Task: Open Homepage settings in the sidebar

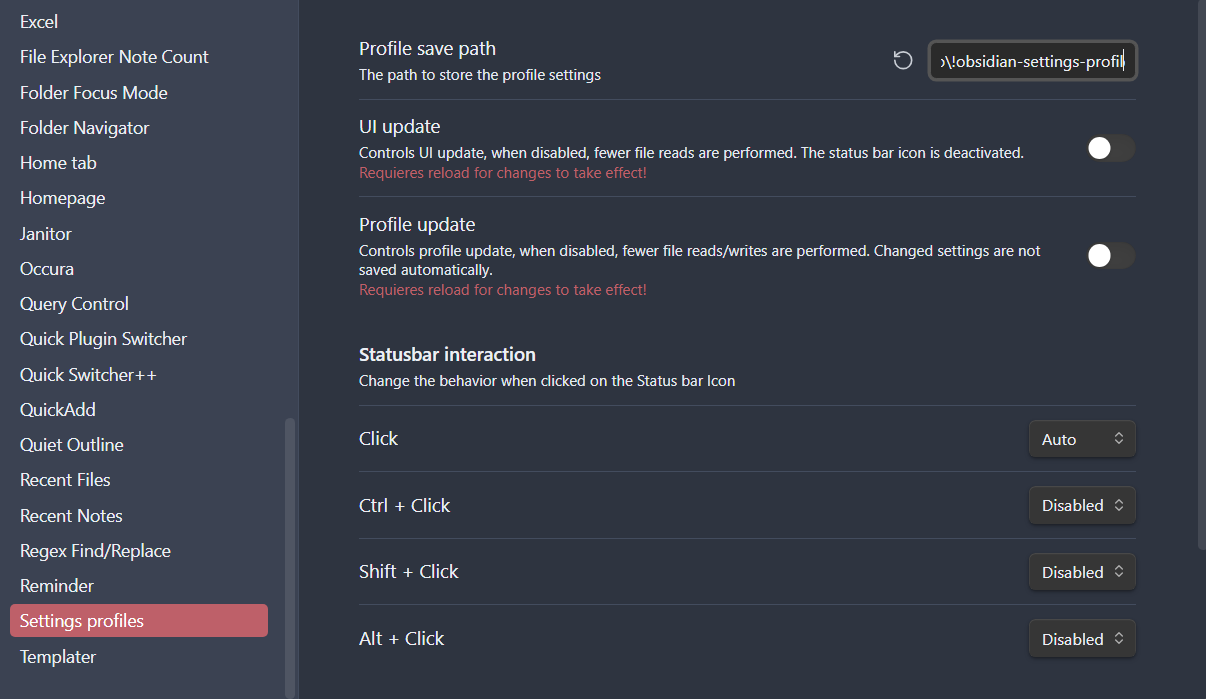Action: click(x=62, y=197)
